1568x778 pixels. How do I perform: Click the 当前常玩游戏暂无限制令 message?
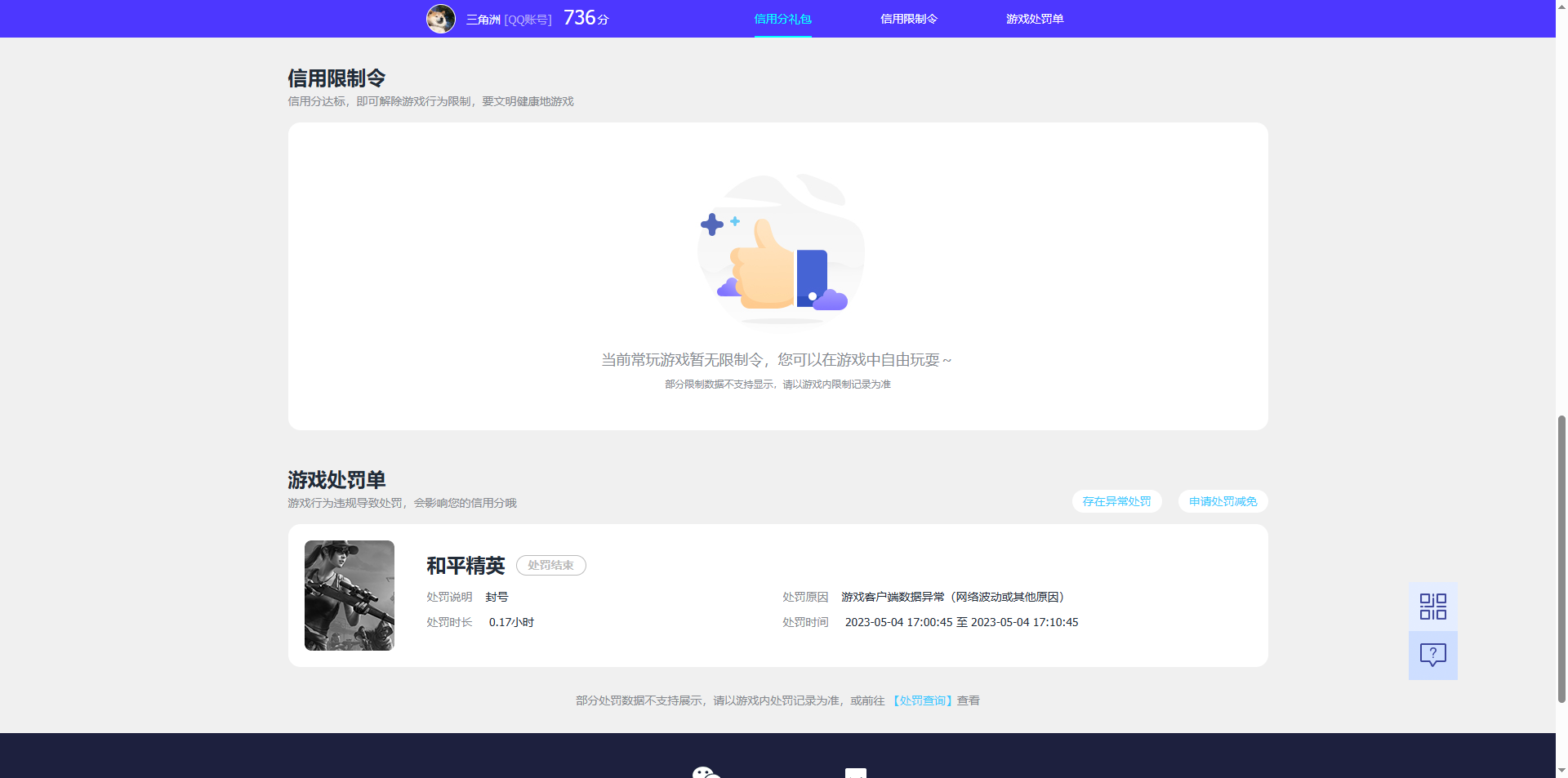777,360
